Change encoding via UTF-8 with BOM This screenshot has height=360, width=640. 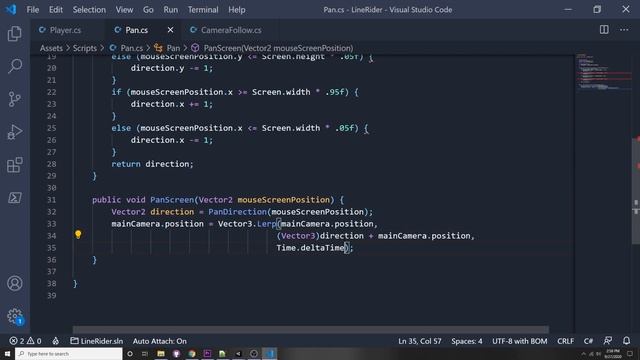[x=519, y=341]
